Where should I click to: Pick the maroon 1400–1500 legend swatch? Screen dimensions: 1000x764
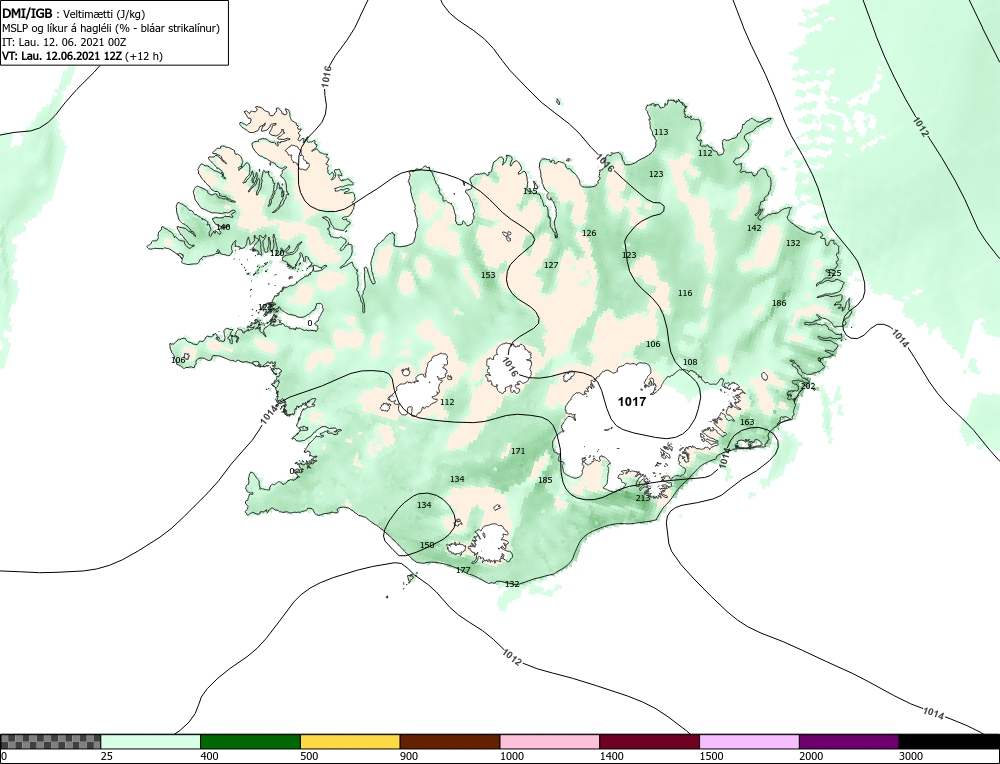649,741
